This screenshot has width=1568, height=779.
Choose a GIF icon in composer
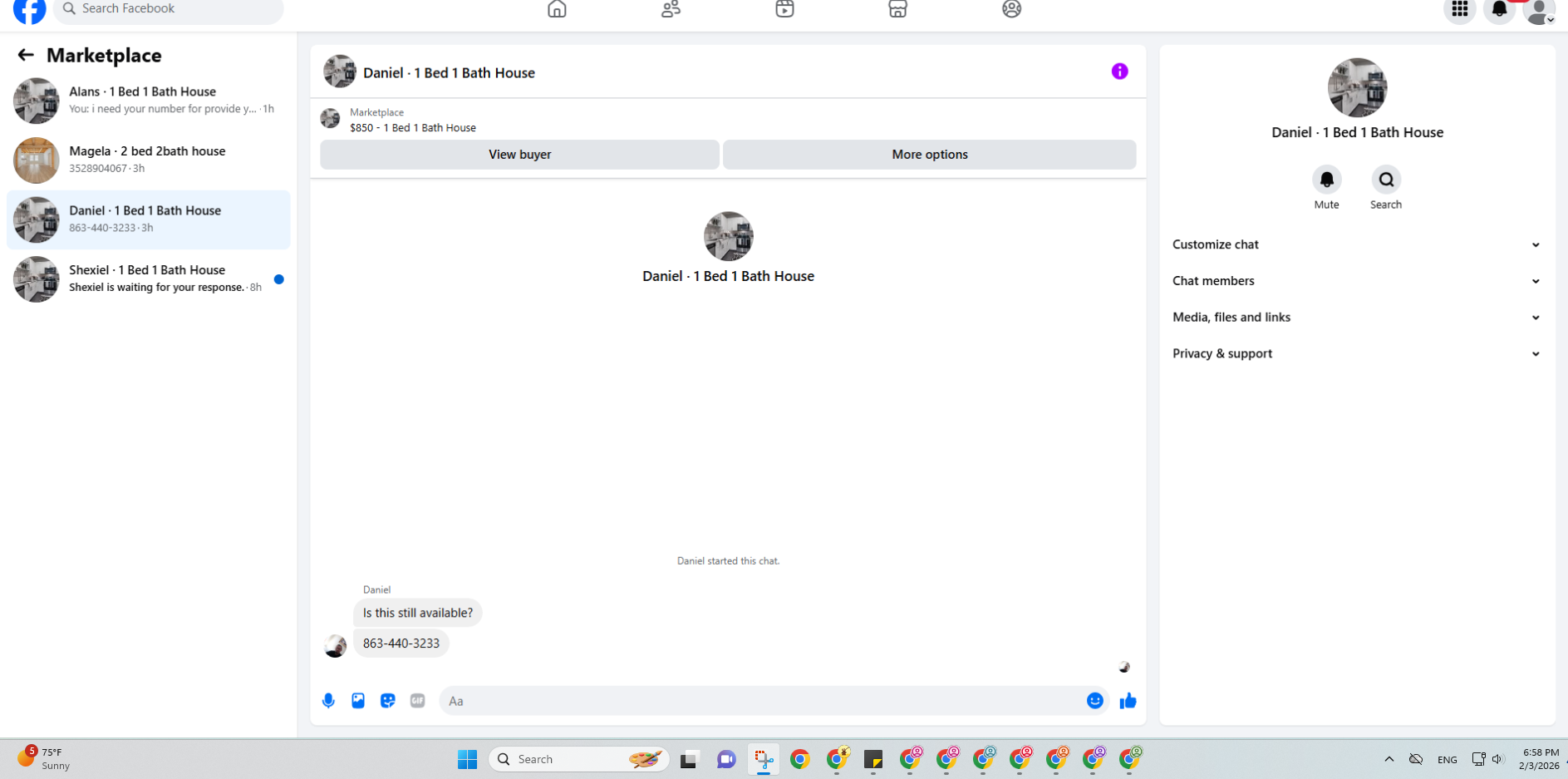(x=418, y=701)
